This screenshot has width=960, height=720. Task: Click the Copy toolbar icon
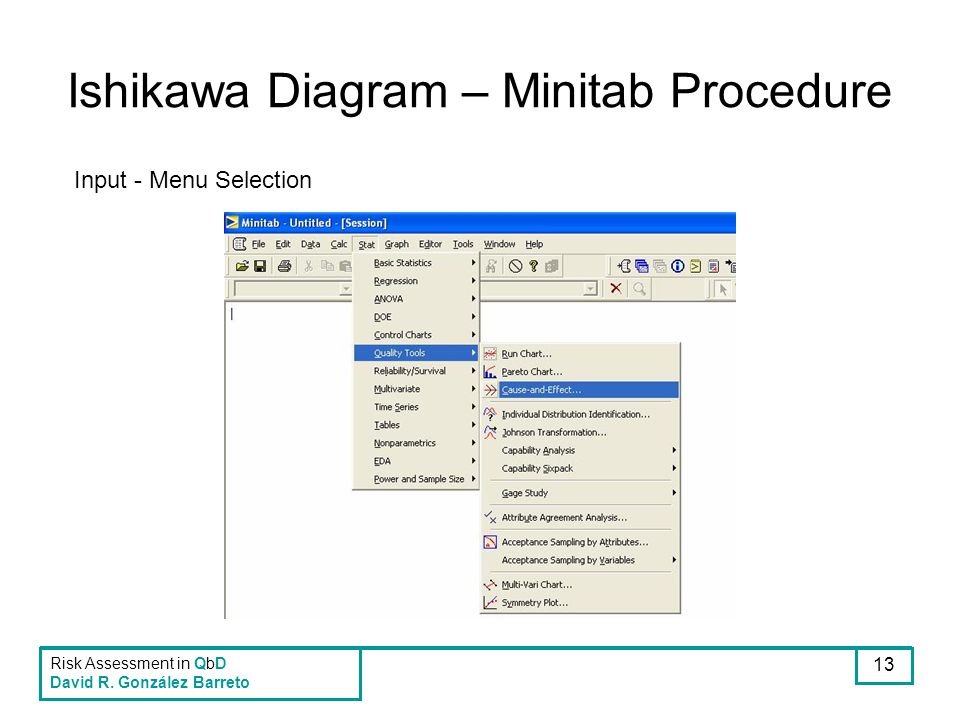(x=328, y=266)
